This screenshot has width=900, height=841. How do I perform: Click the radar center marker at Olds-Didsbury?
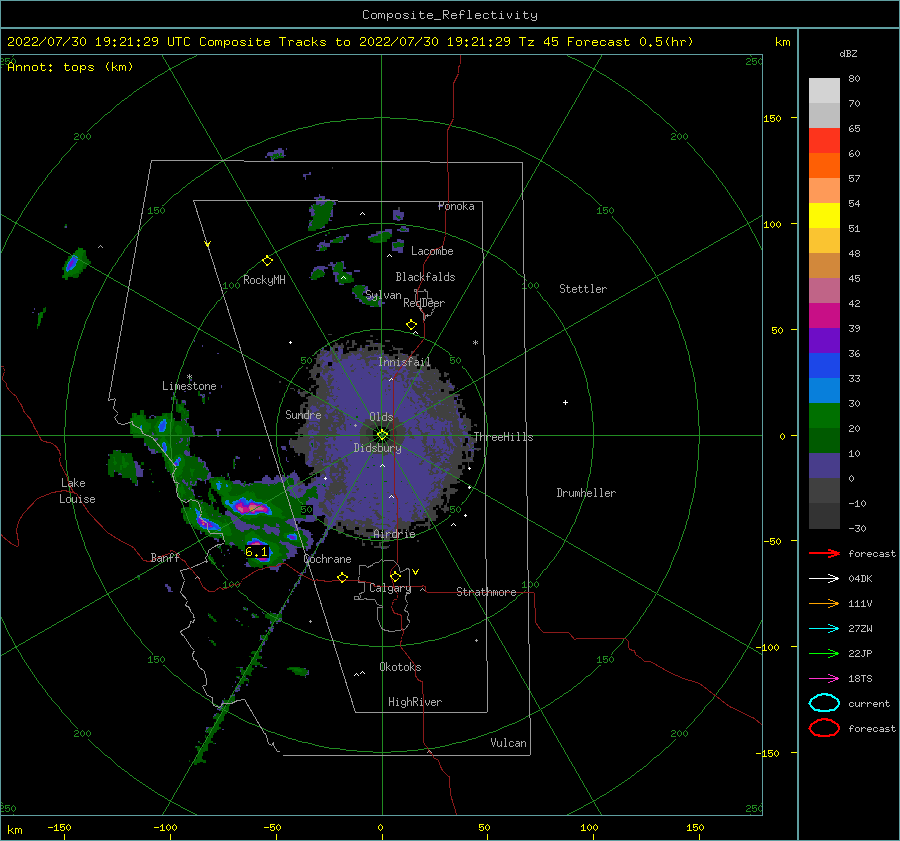[x=382, y=435]
